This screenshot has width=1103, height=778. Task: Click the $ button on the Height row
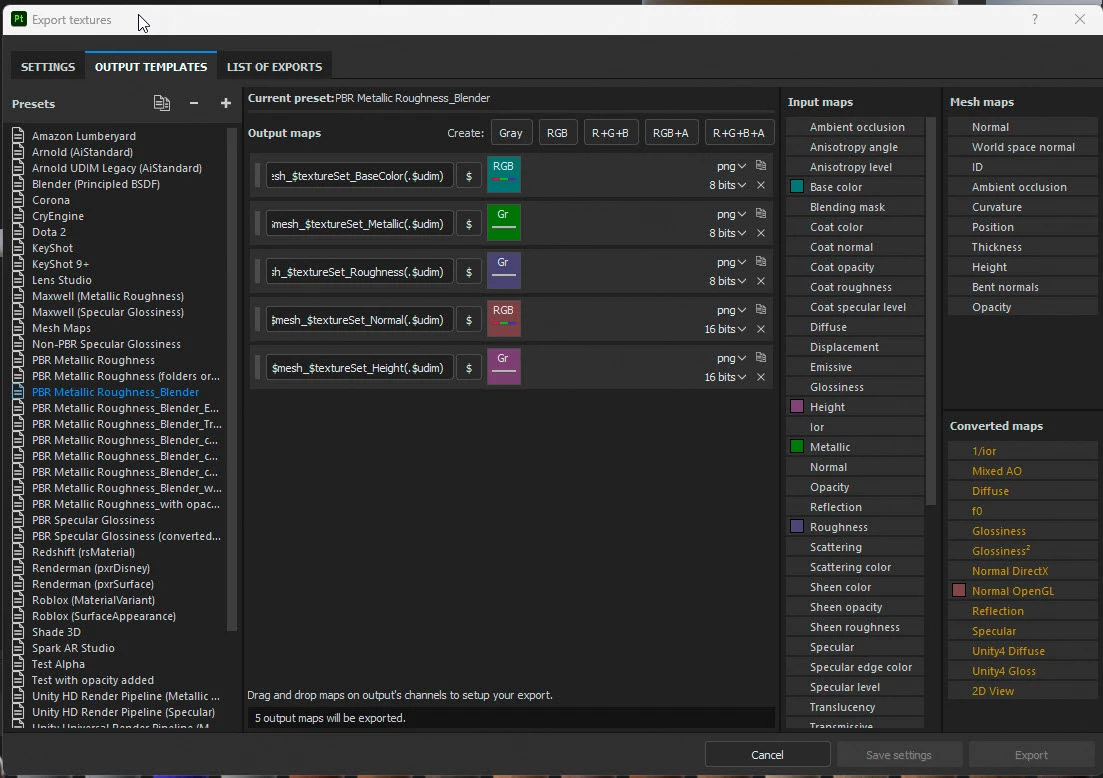[x=468, y=368]
